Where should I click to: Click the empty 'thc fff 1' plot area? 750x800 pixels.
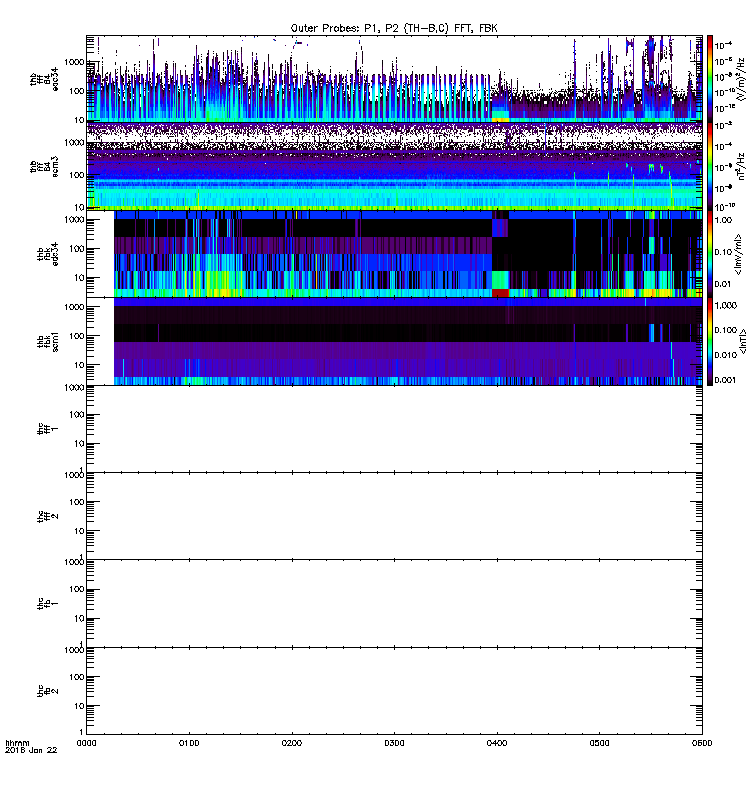click(394, 429)
